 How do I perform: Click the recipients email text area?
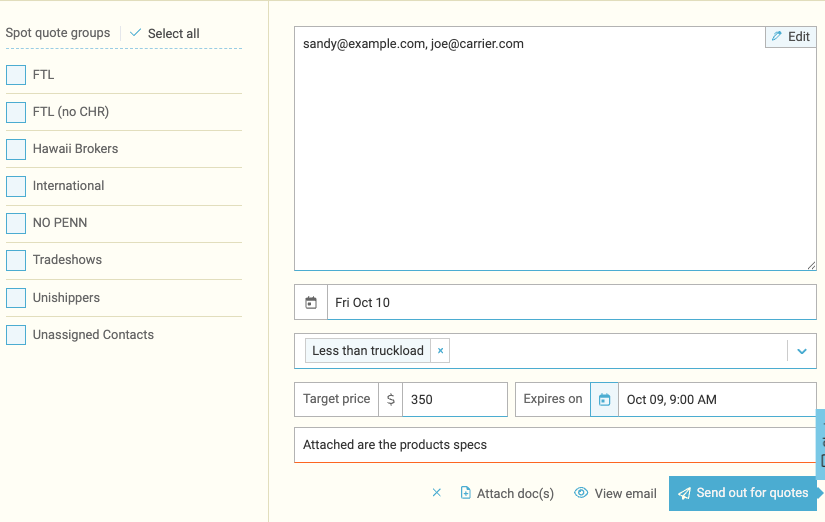point(555,148)
